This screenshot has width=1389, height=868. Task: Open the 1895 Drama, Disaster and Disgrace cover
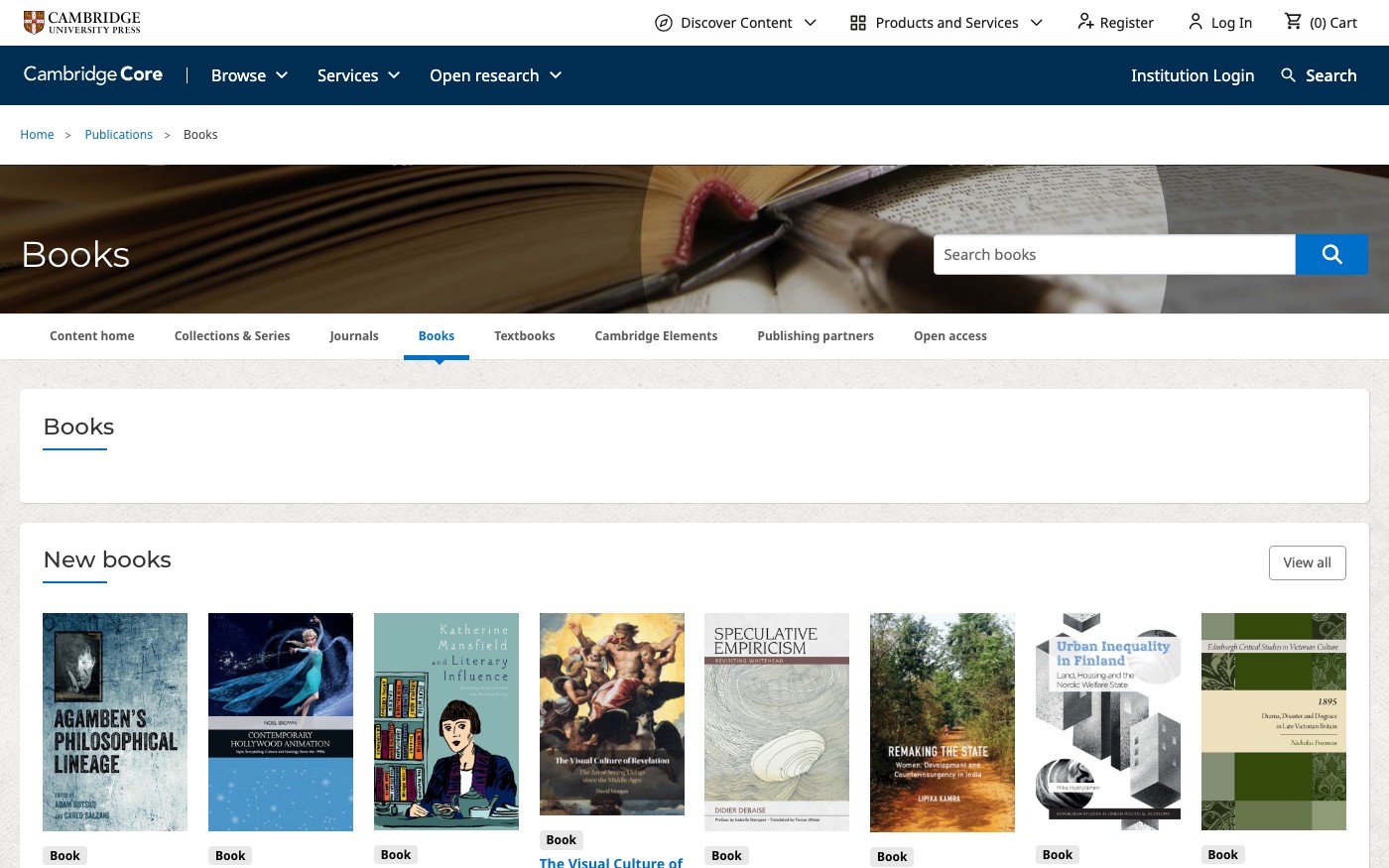[x=1274, y=721]
